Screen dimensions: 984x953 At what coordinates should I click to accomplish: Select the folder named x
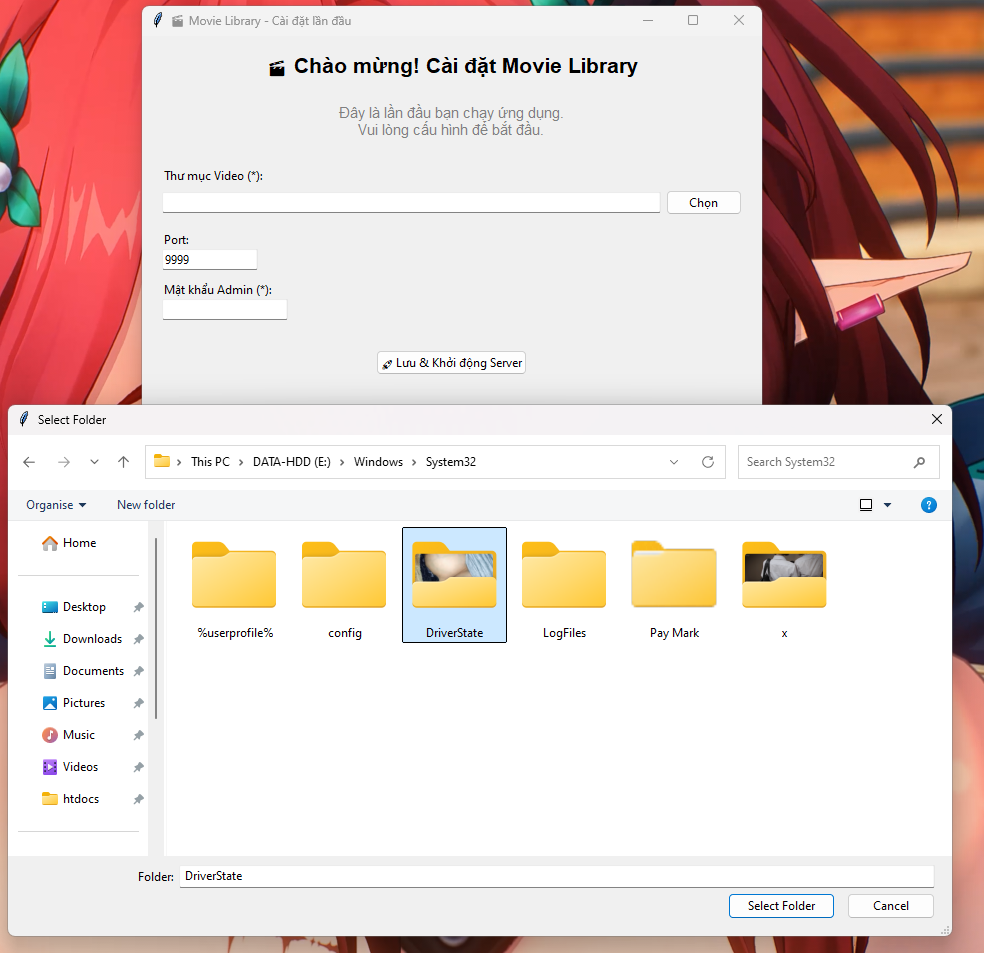pyautogui.click(x=784, y=585)
